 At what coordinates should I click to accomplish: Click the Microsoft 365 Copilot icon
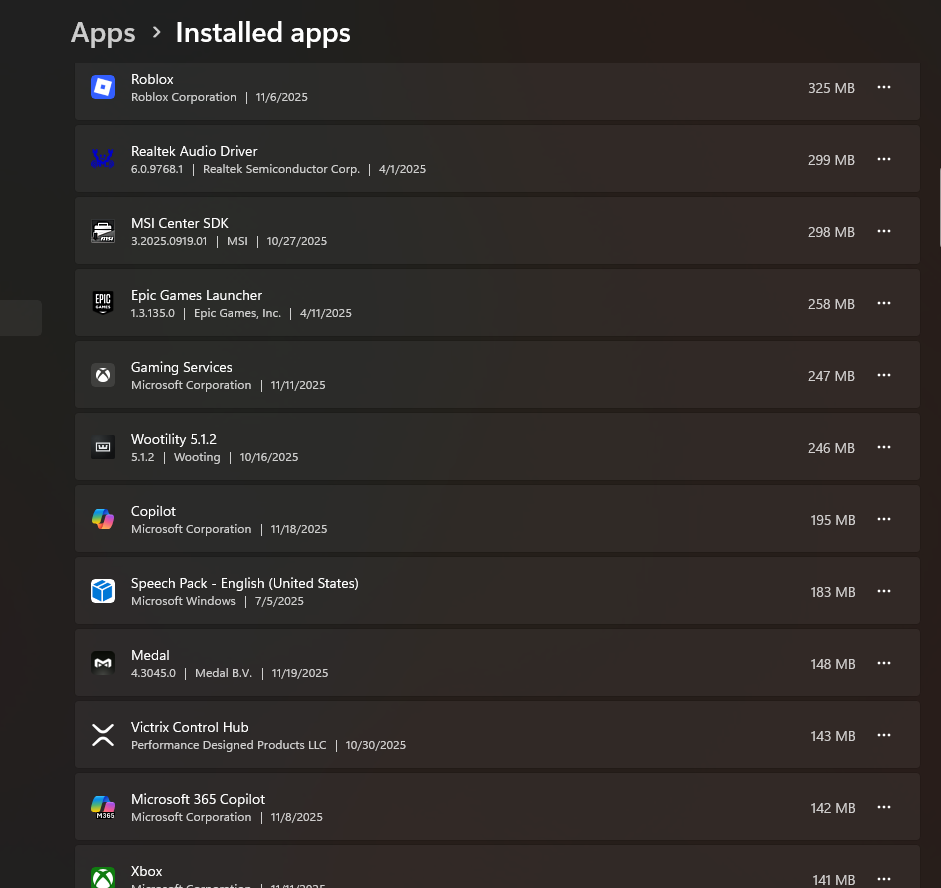coord(103,807)
